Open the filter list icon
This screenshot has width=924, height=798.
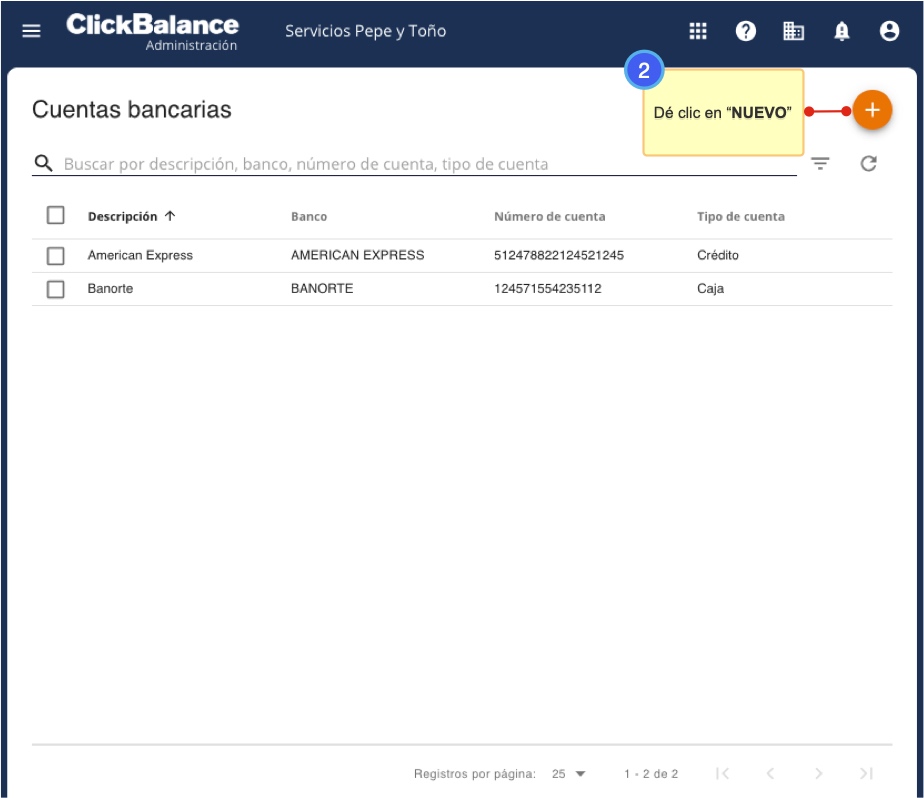820,164
